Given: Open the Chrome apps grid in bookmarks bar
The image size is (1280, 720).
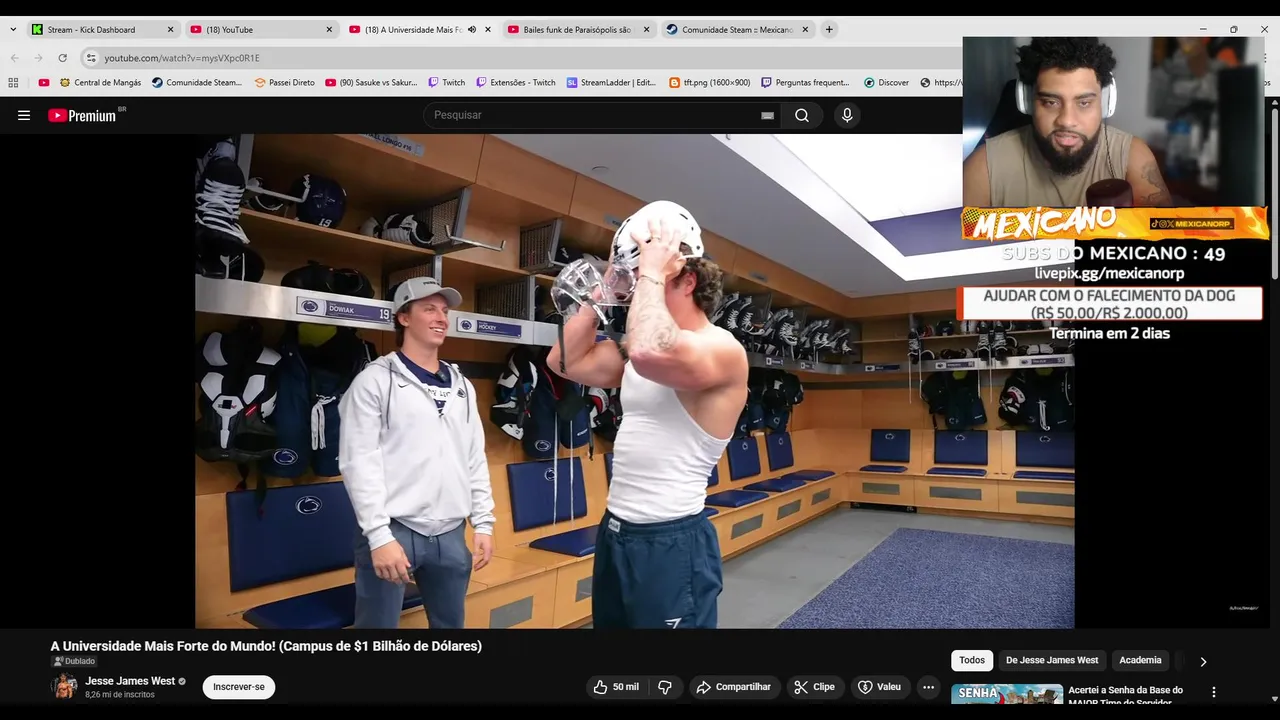Looking at the screenshot, I should pyautogui.click(x=13, y=82).
